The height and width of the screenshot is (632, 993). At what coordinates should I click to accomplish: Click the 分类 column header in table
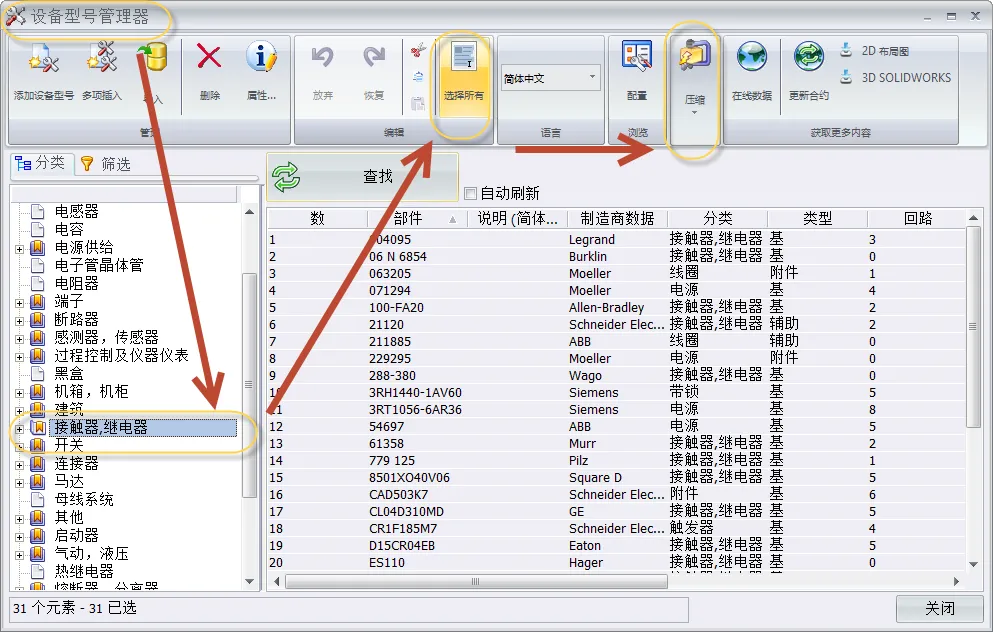pyautogui.click(x=718, y=218)
